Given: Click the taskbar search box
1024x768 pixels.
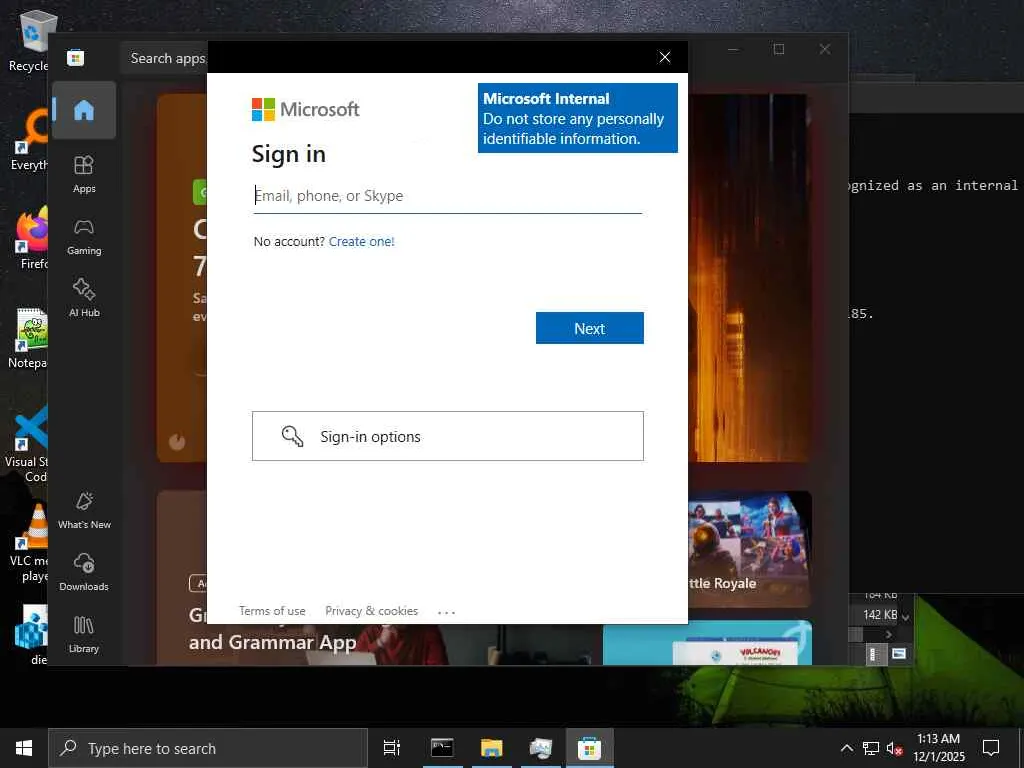Looking at the screenshot, I should coord(208,748).
